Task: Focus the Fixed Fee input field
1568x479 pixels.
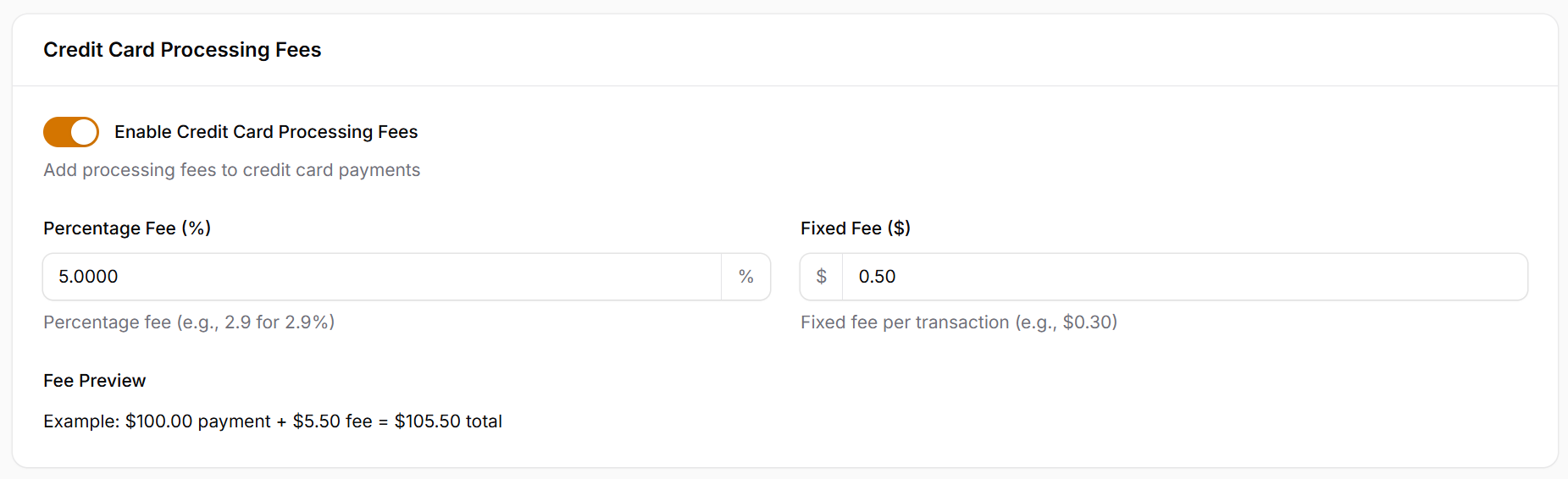Action: coord(1186,277)
